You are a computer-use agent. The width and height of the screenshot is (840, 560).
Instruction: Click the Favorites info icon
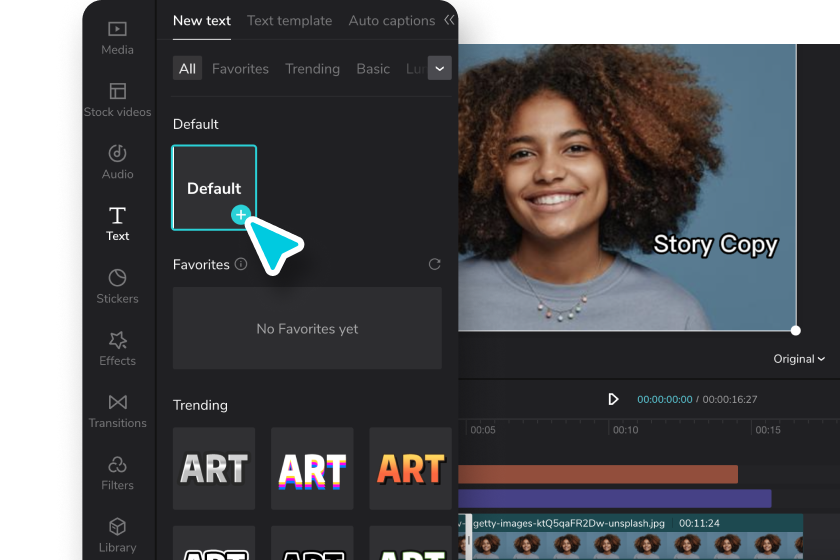point(241,264)
